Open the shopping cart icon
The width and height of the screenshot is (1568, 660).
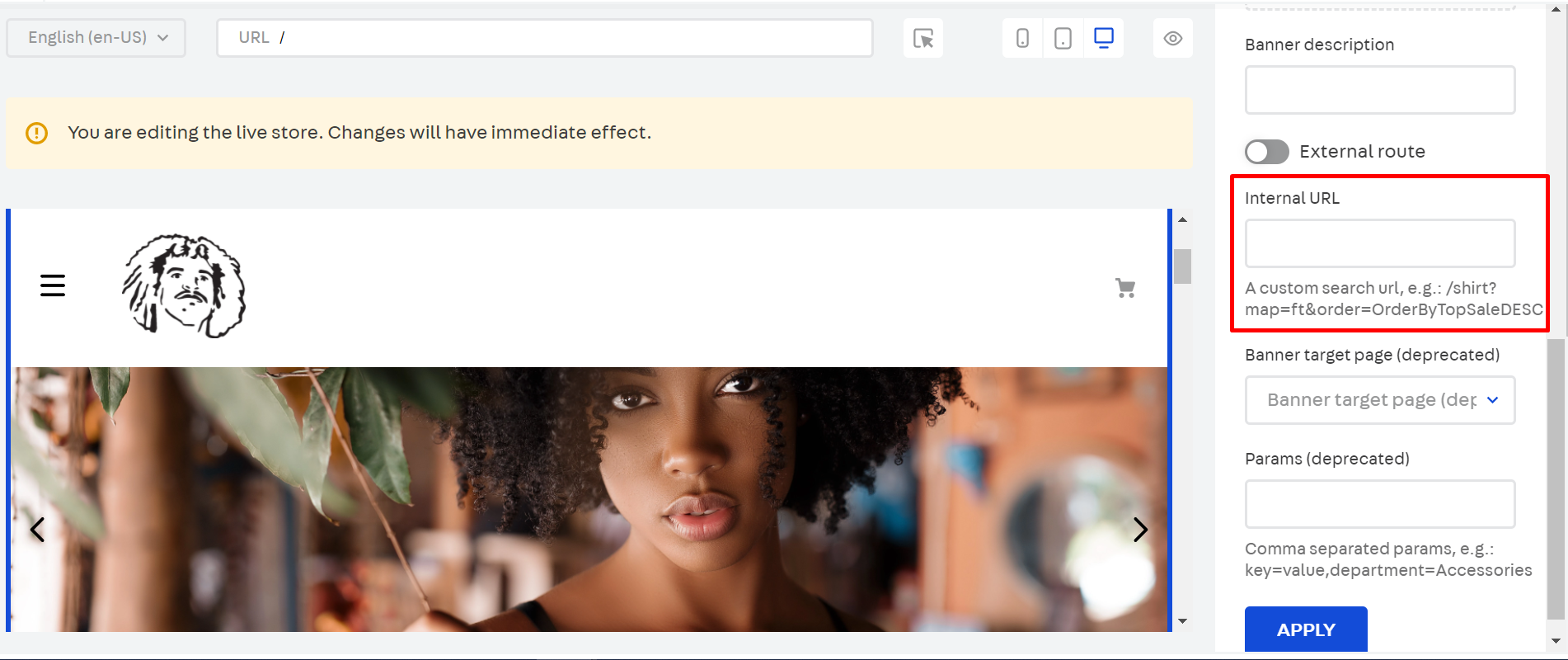1125,288
